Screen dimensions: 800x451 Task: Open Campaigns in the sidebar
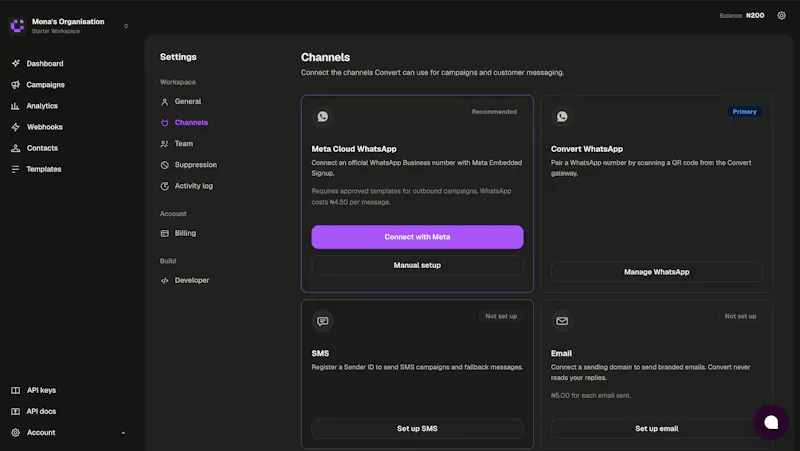click(45, 85)
